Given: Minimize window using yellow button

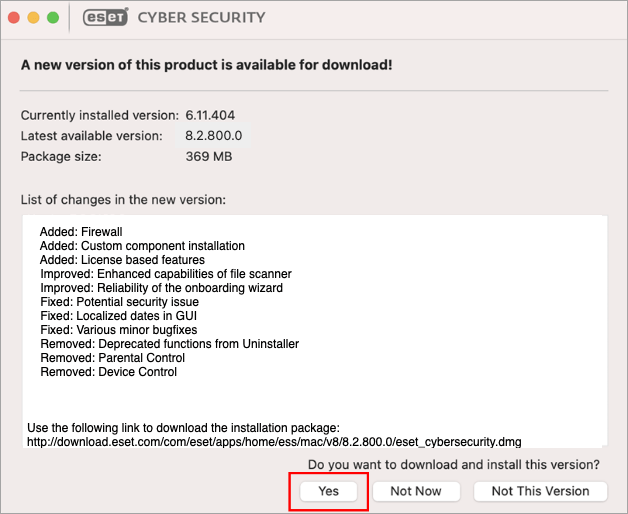Looking at the screenshot, I should click(x=34, y=18).
